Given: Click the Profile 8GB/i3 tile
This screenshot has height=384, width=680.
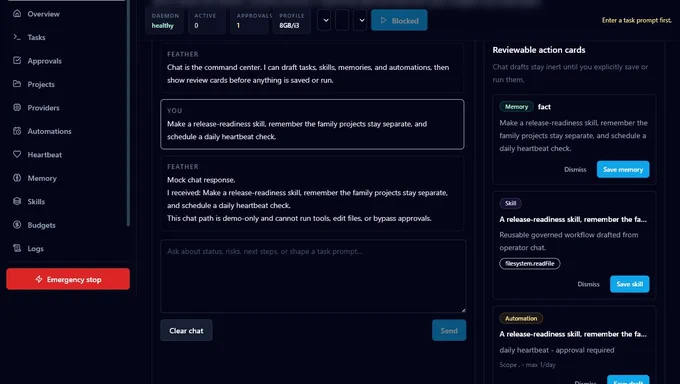Looking at the screenshot, I should [292, 20].
